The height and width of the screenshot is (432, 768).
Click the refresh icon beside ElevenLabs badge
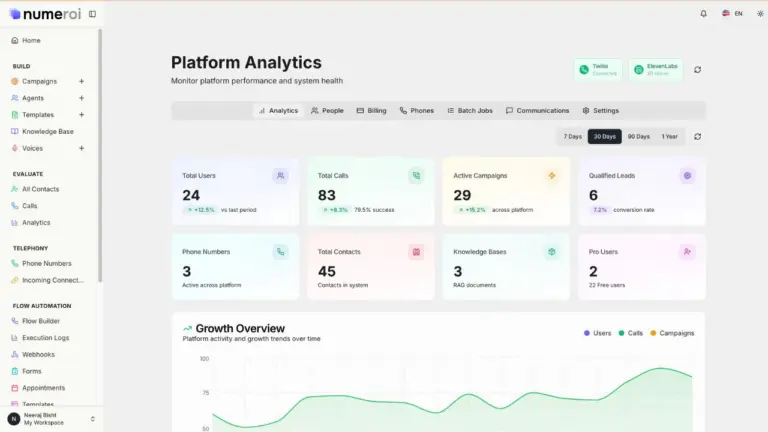point(697,70)
